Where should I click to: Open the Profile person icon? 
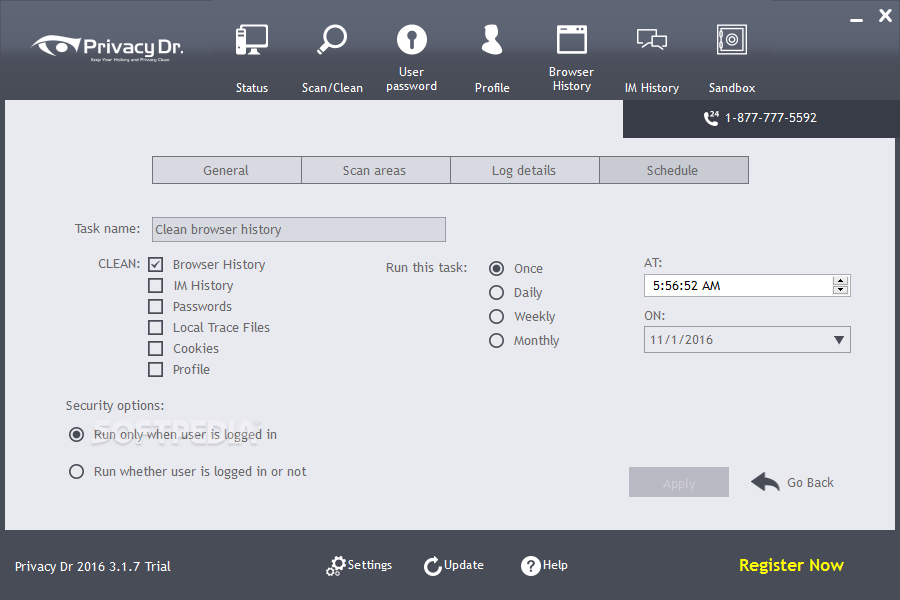(x=492, y=39)
